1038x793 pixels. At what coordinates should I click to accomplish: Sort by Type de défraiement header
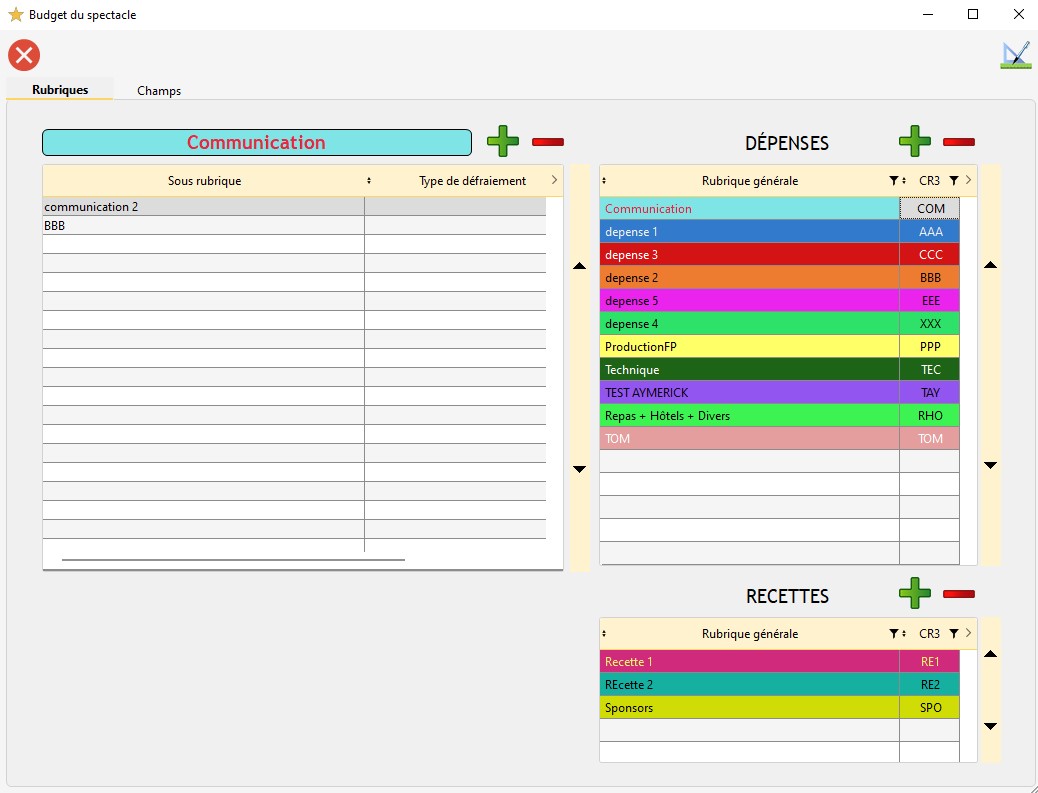tap(472, 181)
